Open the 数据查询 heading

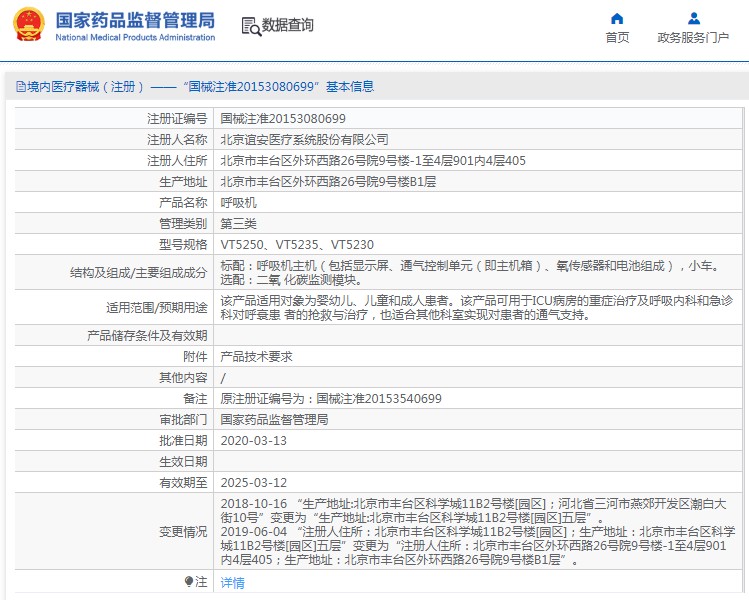[287, 26]
